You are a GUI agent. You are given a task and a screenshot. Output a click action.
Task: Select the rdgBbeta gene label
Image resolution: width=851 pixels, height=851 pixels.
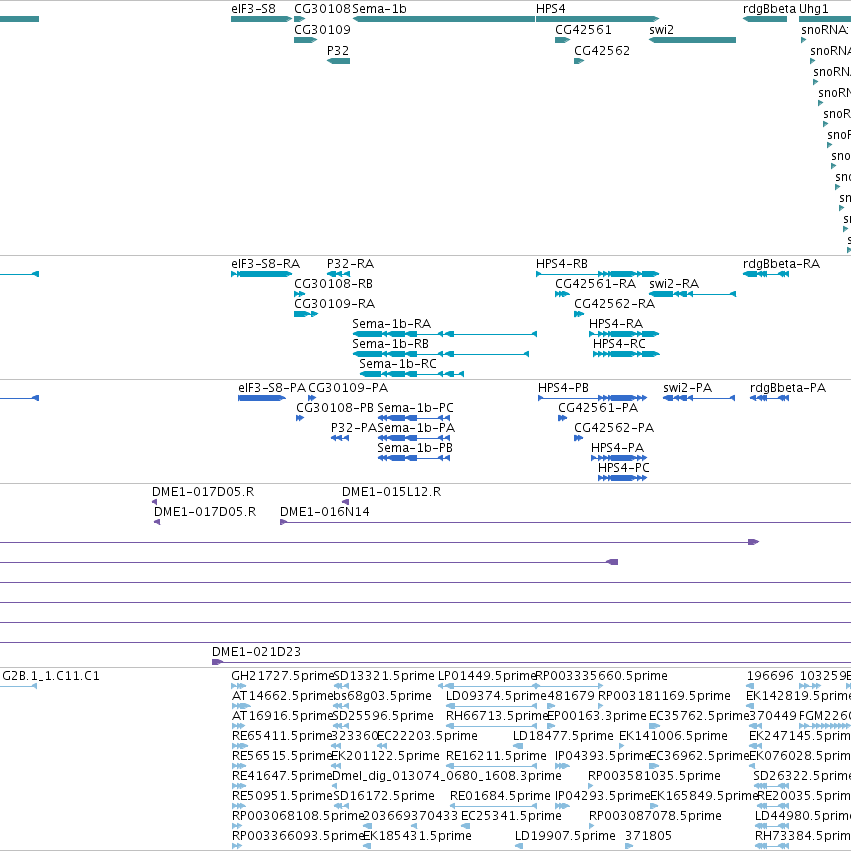point(769,9)
